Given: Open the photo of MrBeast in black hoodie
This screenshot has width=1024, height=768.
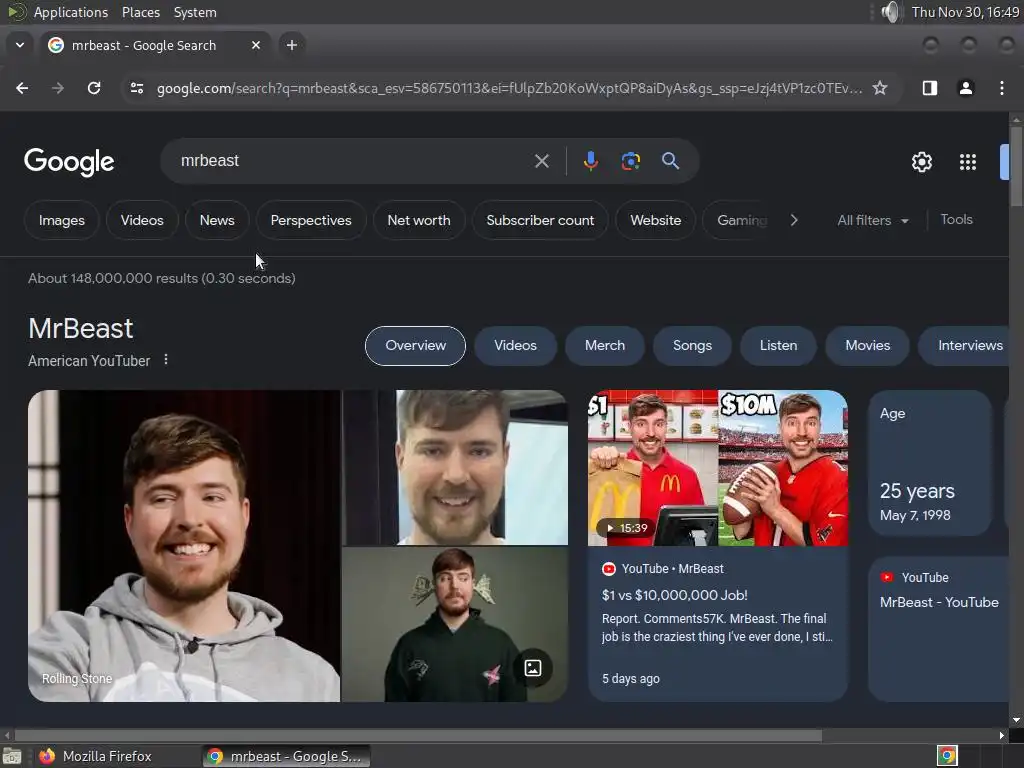Looking at the screenshot, I should 456,624.
